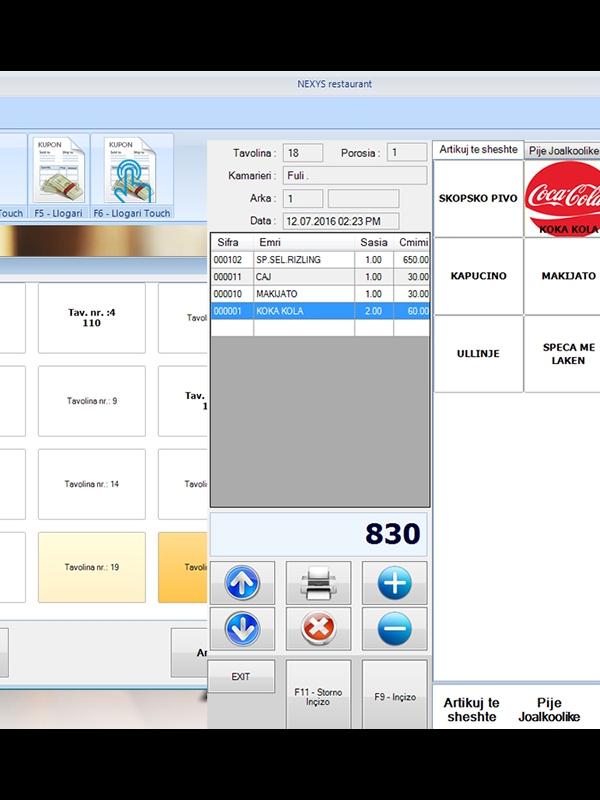Click the blue up arrow icon
This screenshot has width=600, height=800.
pyautogui.click(x=243, y=582)
